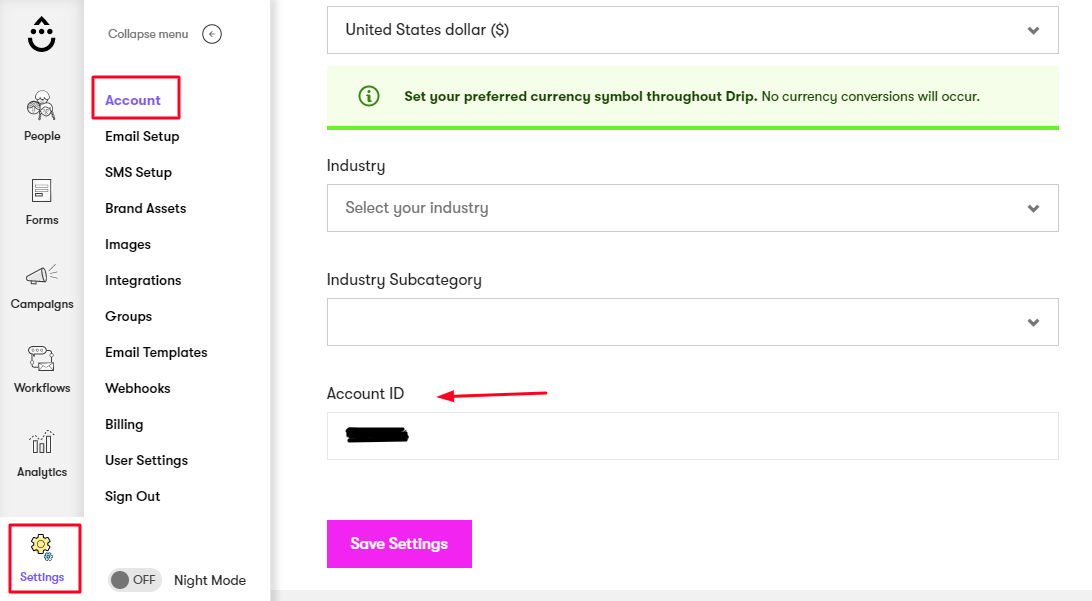Open the United States dollar currency dropdown
1092x601 pixels.
click(692, 30)
